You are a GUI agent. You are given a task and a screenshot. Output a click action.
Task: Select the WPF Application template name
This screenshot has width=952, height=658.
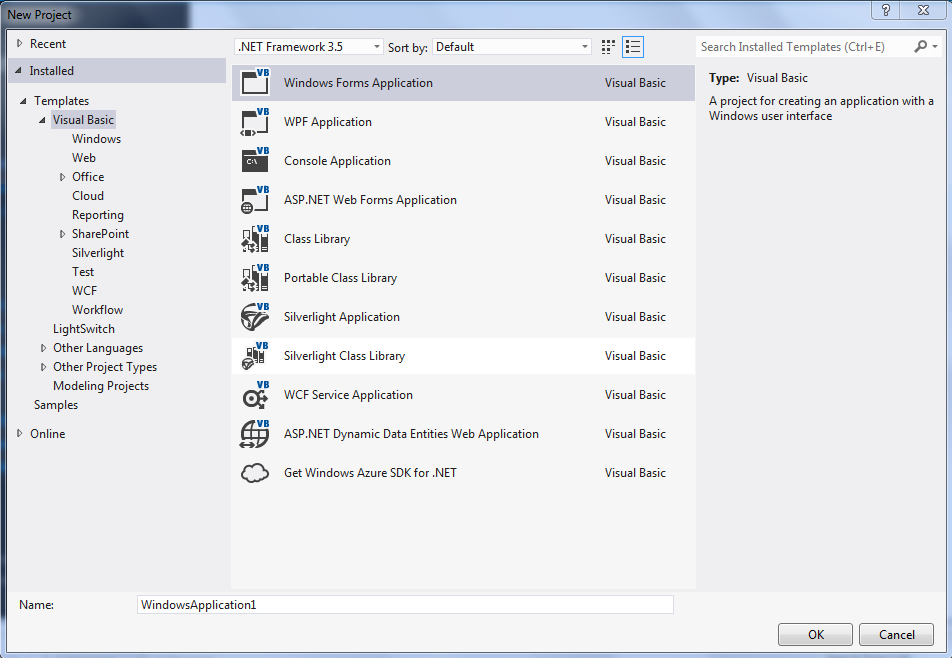tap(328, 121)
